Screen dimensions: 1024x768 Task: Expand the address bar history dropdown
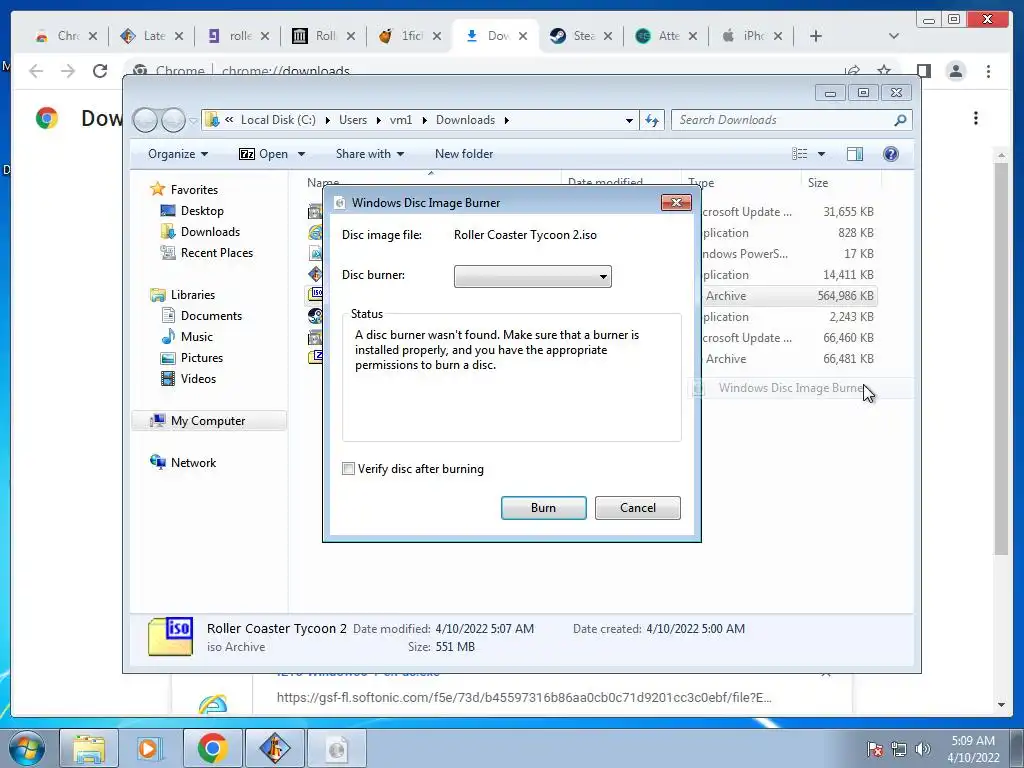point(629,120)
